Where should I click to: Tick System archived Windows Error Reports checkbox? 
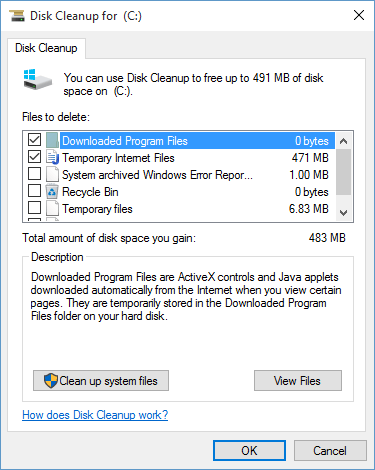pos(35,174)
